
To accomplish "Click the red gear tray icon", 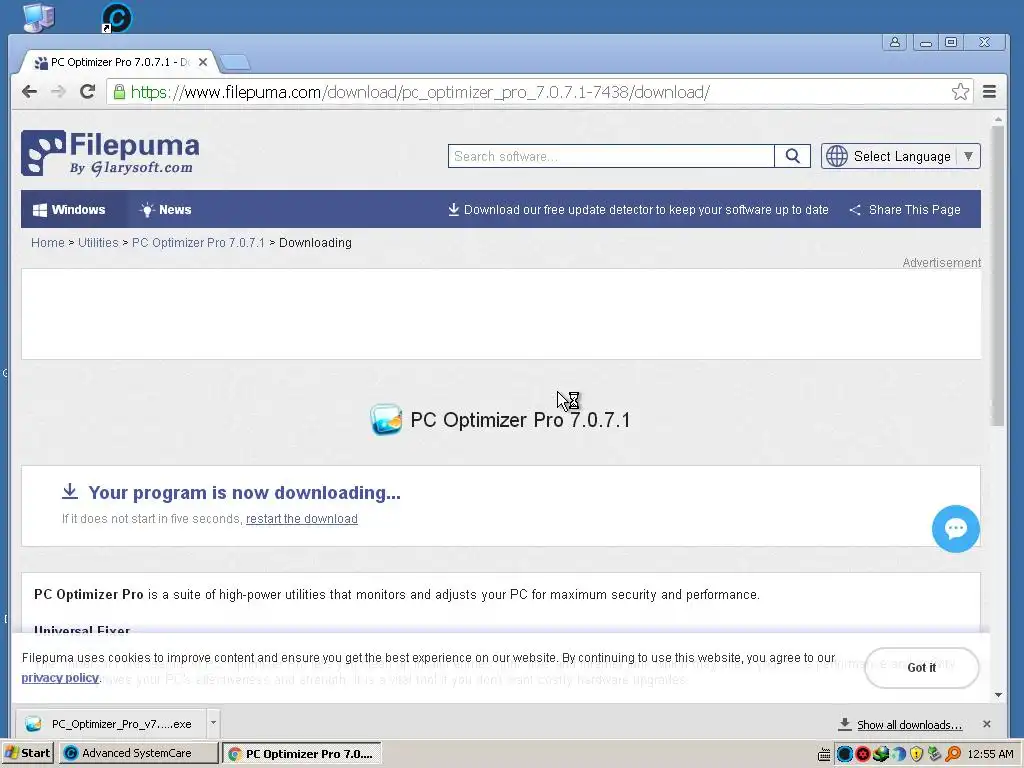I will click(x=863, y=754).
